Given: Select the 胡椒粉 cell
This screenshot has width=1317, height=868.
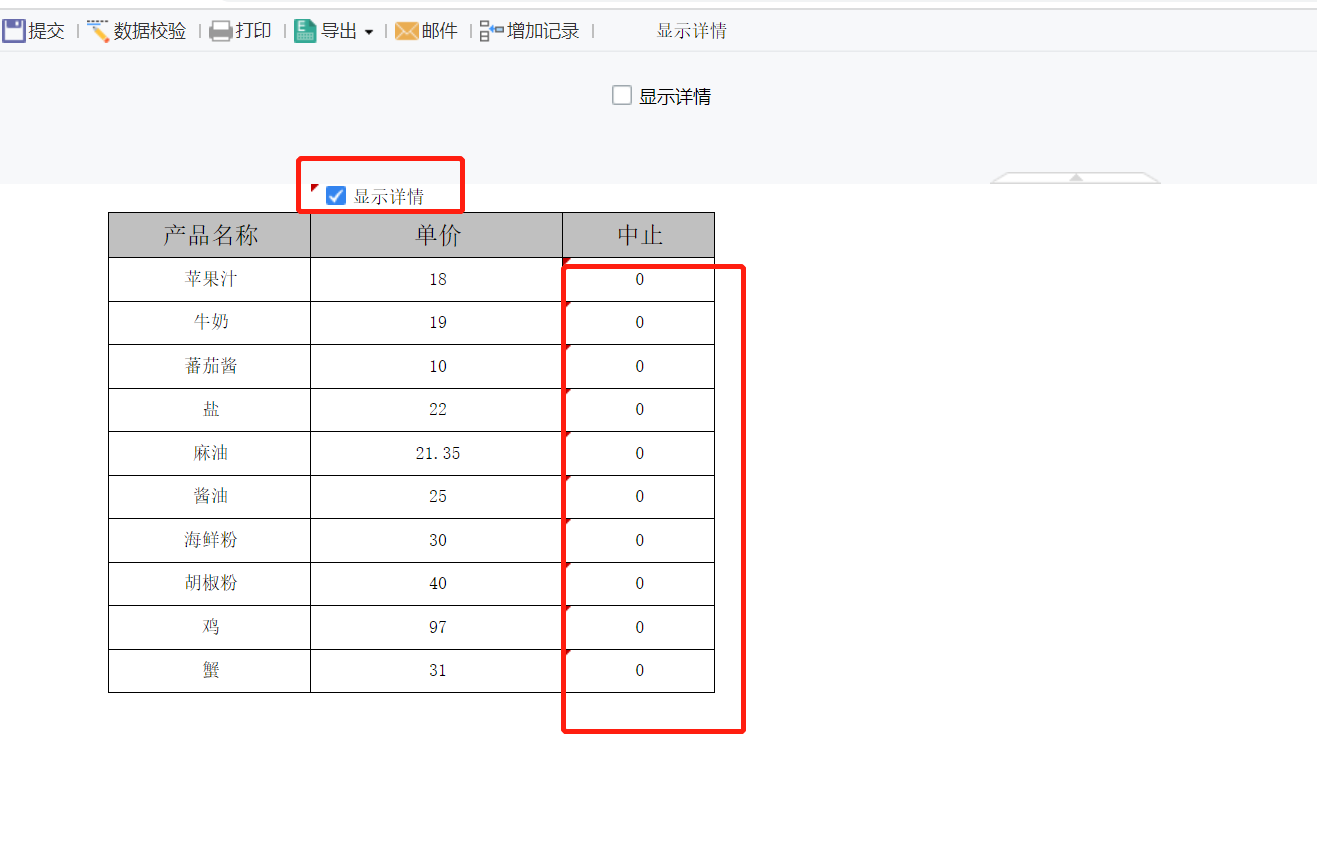Looking at the screenshot, I should pos(210,583).
